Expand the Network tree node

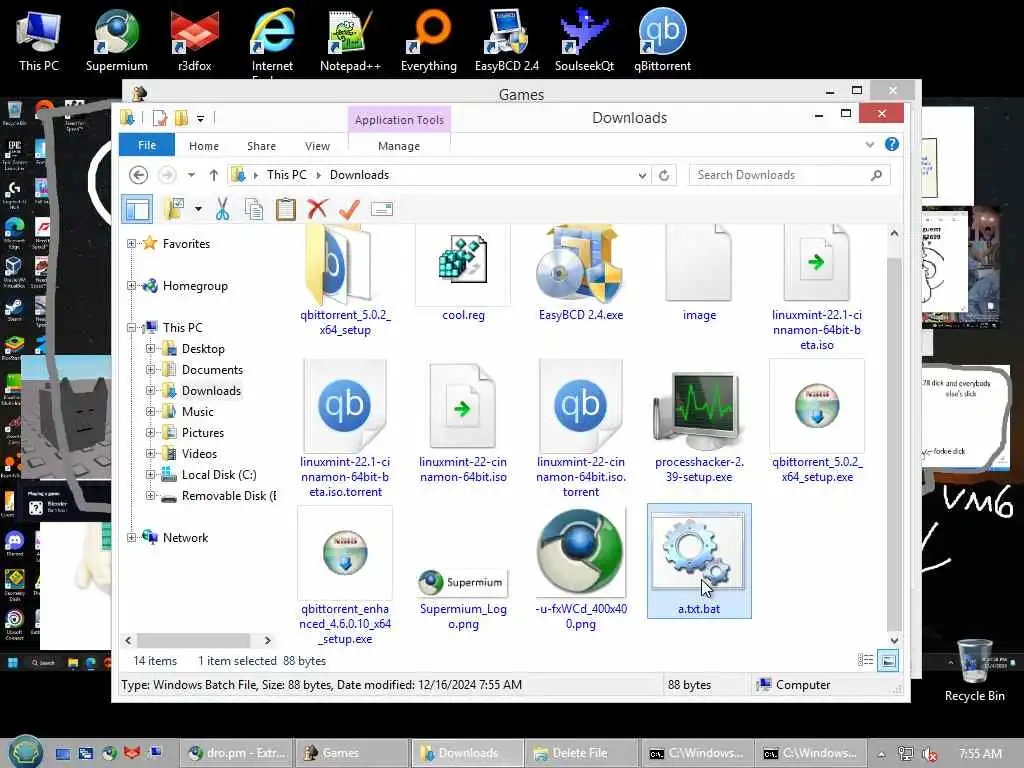coord(131,537)
